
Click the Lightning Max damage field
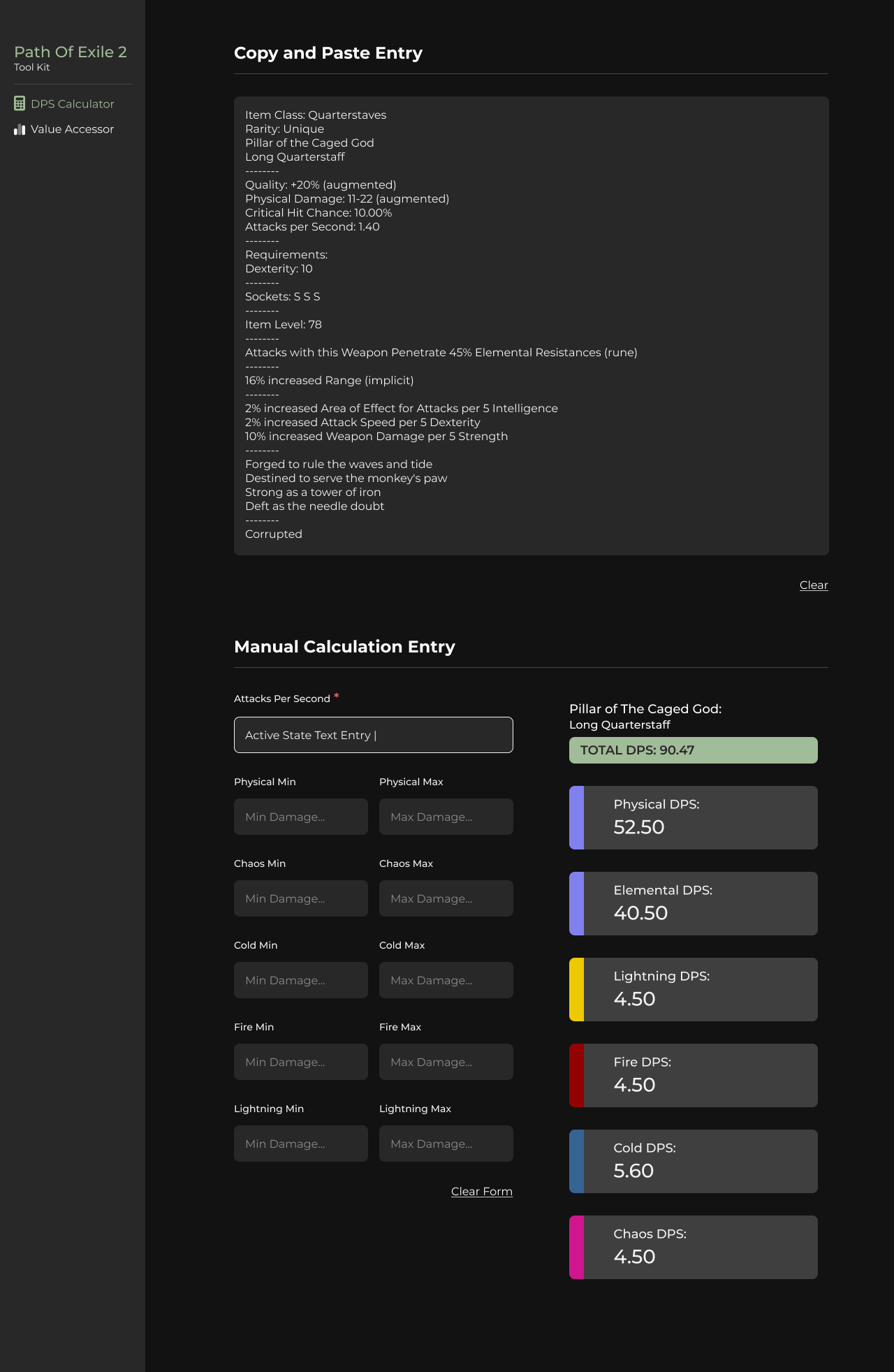(446, 1144)
